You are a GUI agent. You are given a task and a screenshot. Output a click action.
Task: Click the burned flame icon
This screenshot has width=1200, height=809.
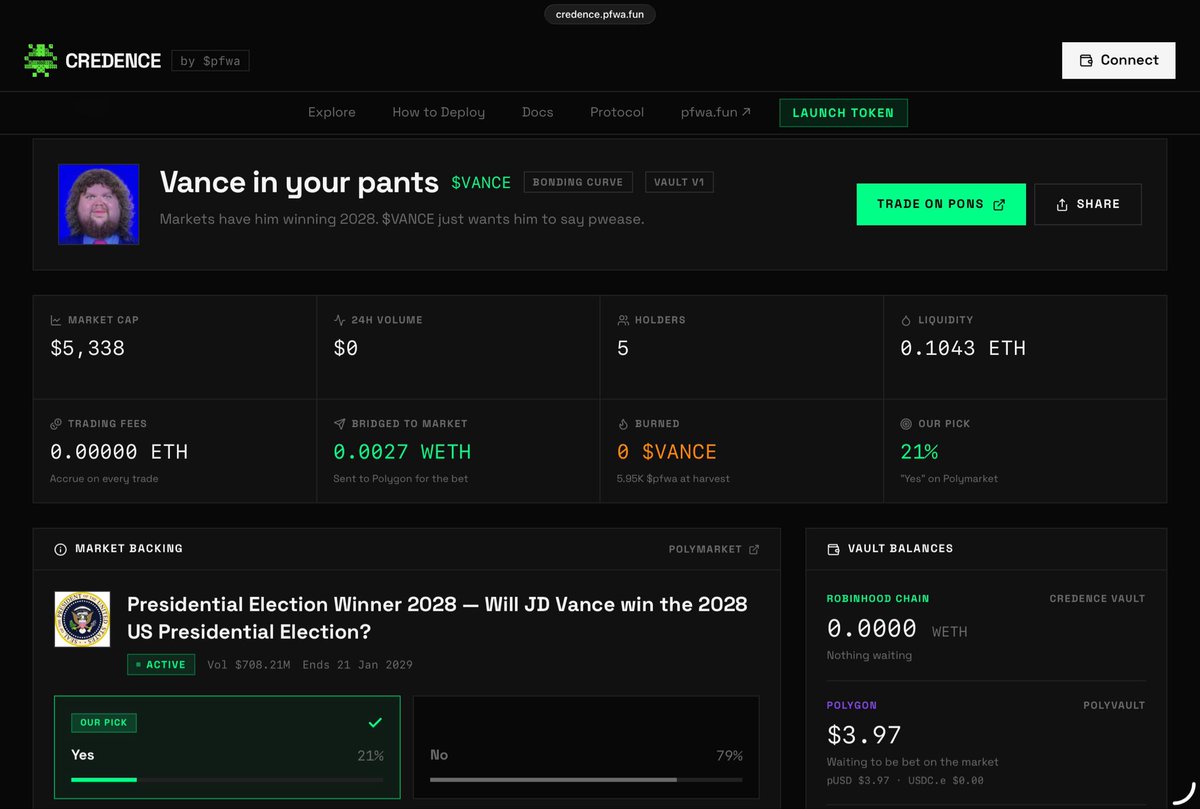click(x=623, y=424)
